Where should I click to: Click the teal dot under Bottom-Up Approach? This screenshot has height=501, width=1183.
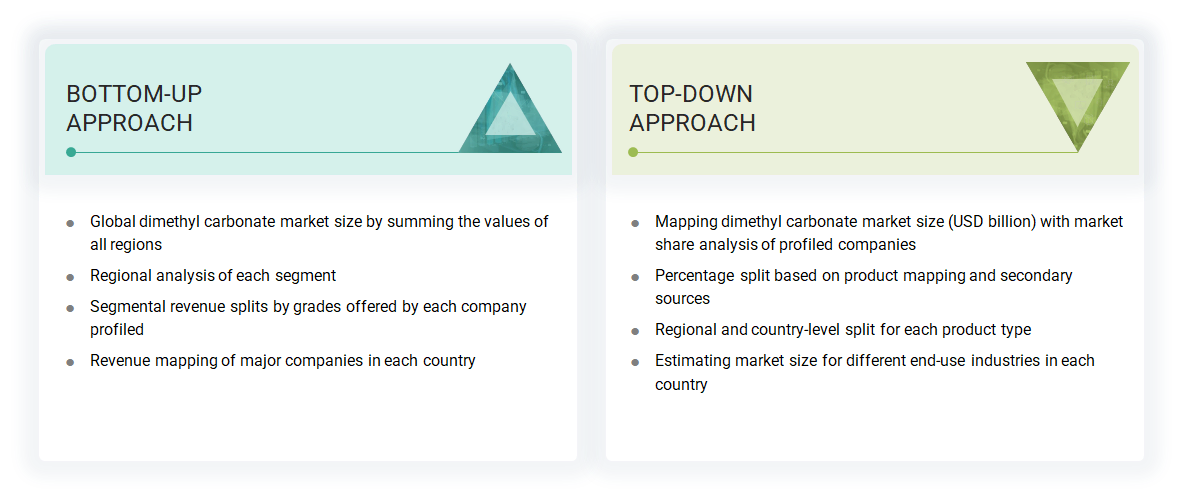click(71, 152)
